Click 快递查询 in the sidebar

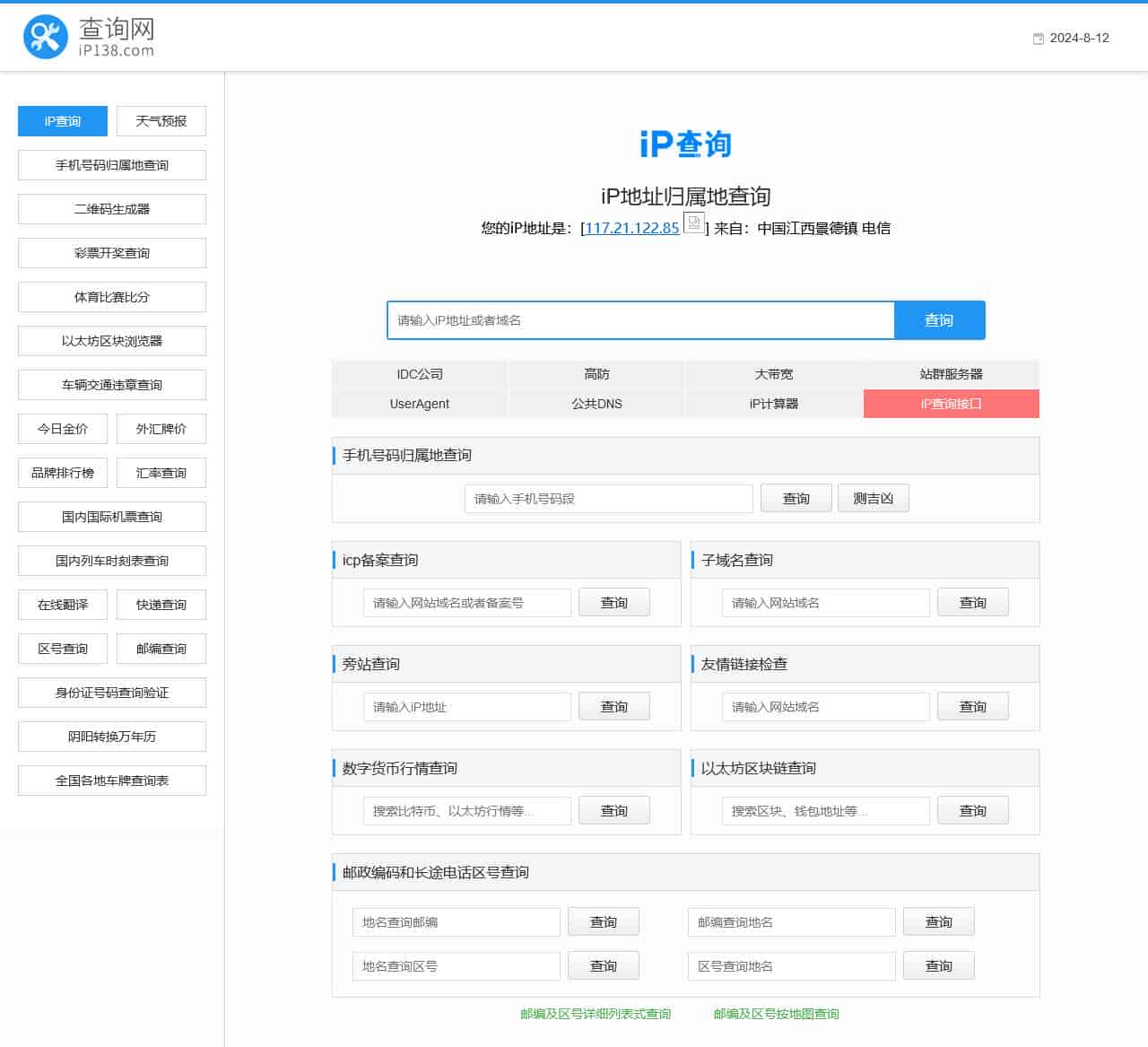point(161,605)
